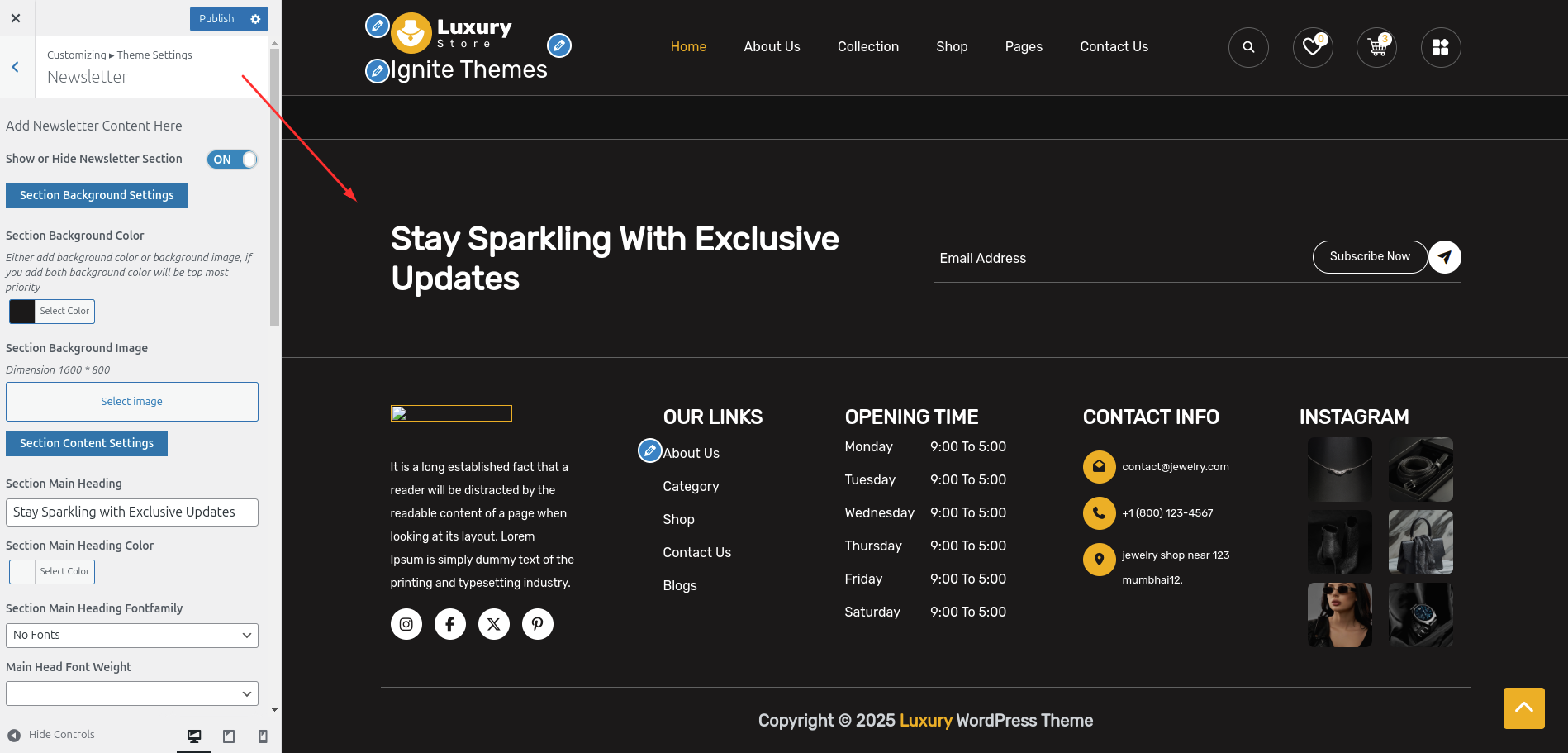Switch to mobile preview device icon
Image resolution: width=1568 pixels, height=753 pixels.
pyautogui.click(x=263, y=736)
